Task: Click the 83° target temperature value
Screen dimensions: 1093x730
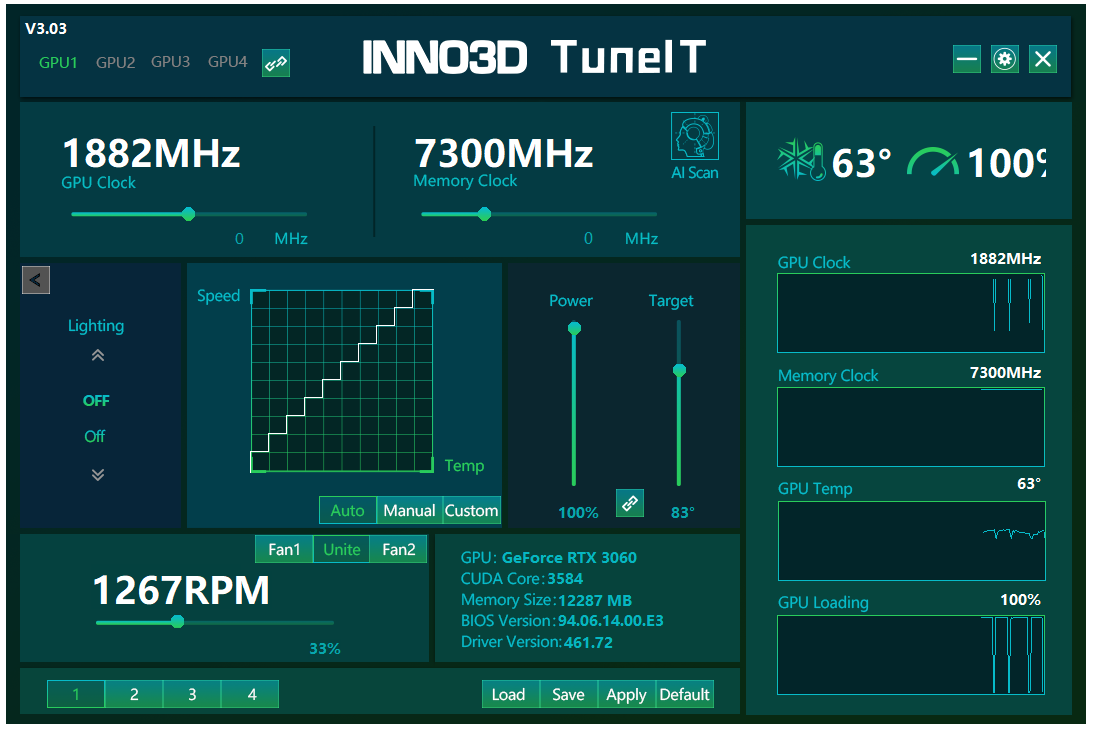Action: [x=682, y=513]
